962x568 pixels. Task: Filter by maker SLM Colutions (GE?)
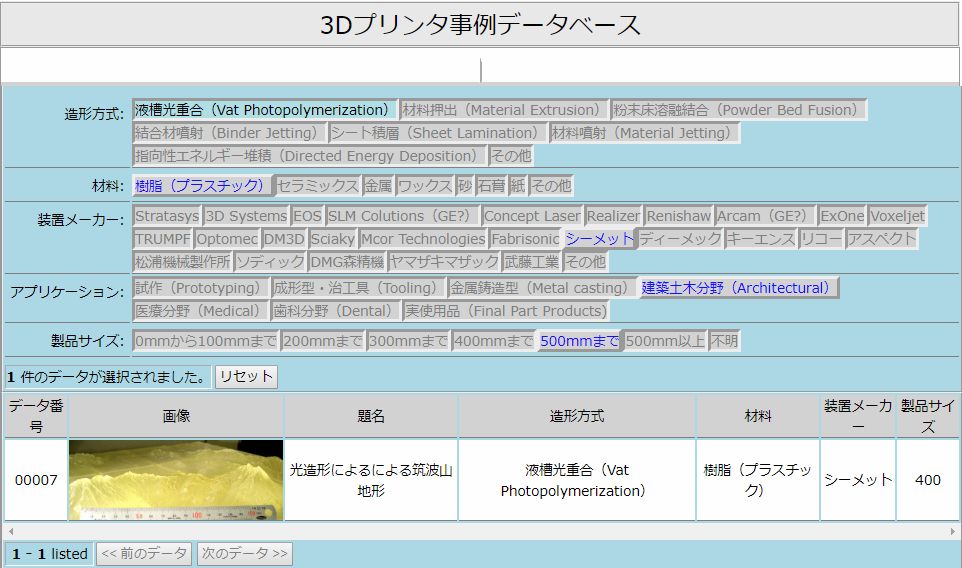pyautogui.click(x=402, y=216)
